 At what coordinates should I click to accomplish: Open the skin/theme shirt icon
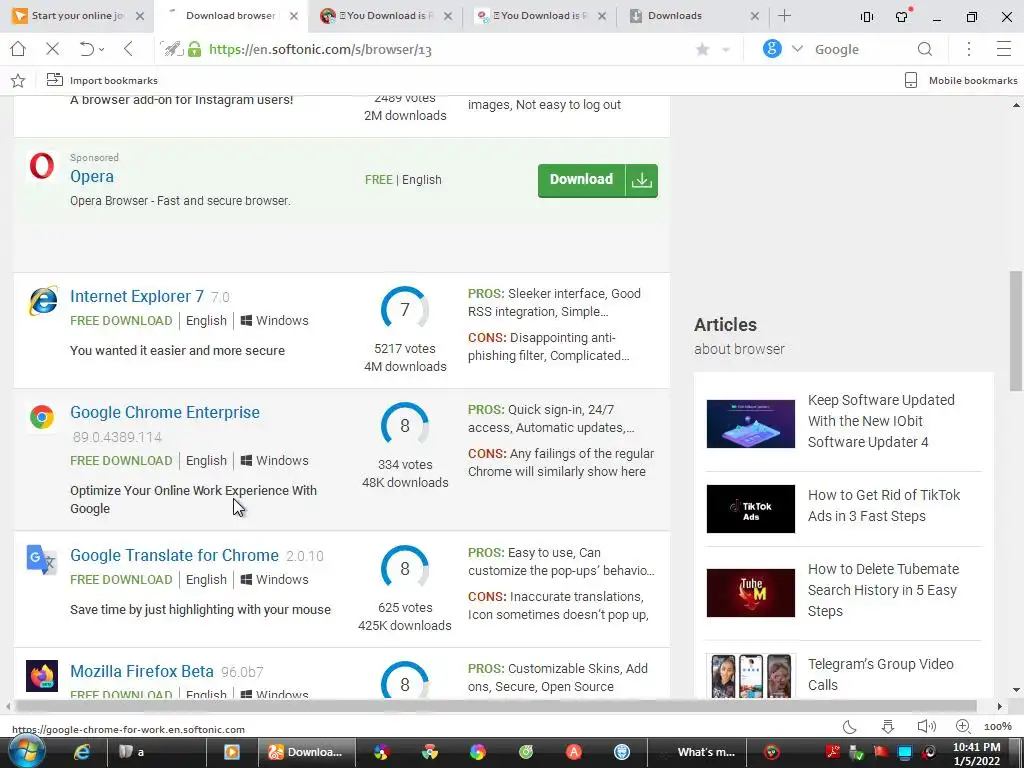[x=902, y=16]
